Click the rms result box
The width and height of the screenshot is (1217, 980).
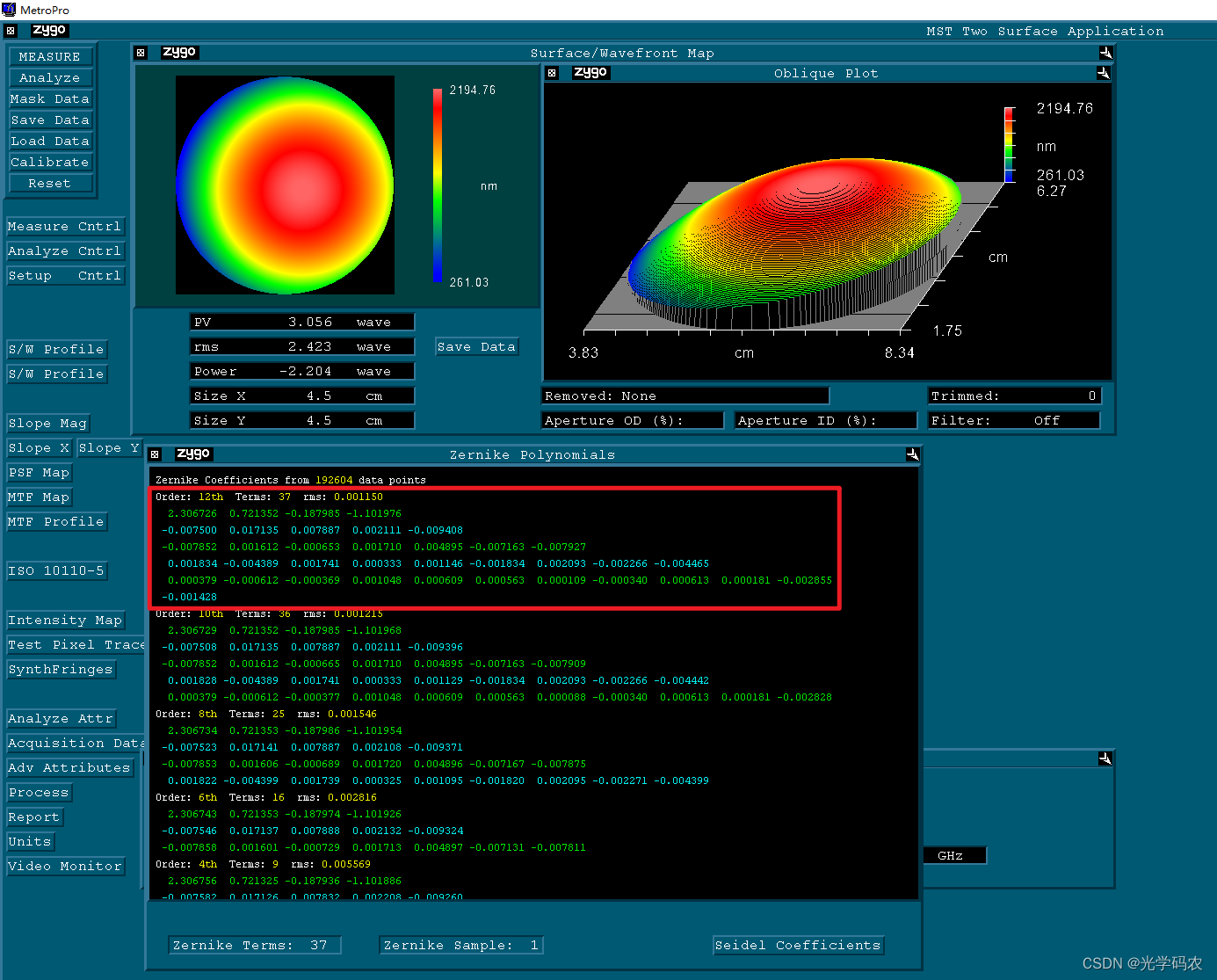(x=302, y=347)
